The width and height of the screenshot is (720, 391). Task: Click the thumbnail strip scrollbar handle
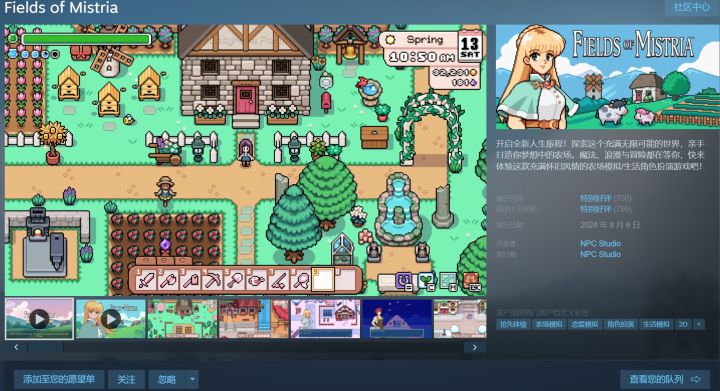click(x=45, y=347)
